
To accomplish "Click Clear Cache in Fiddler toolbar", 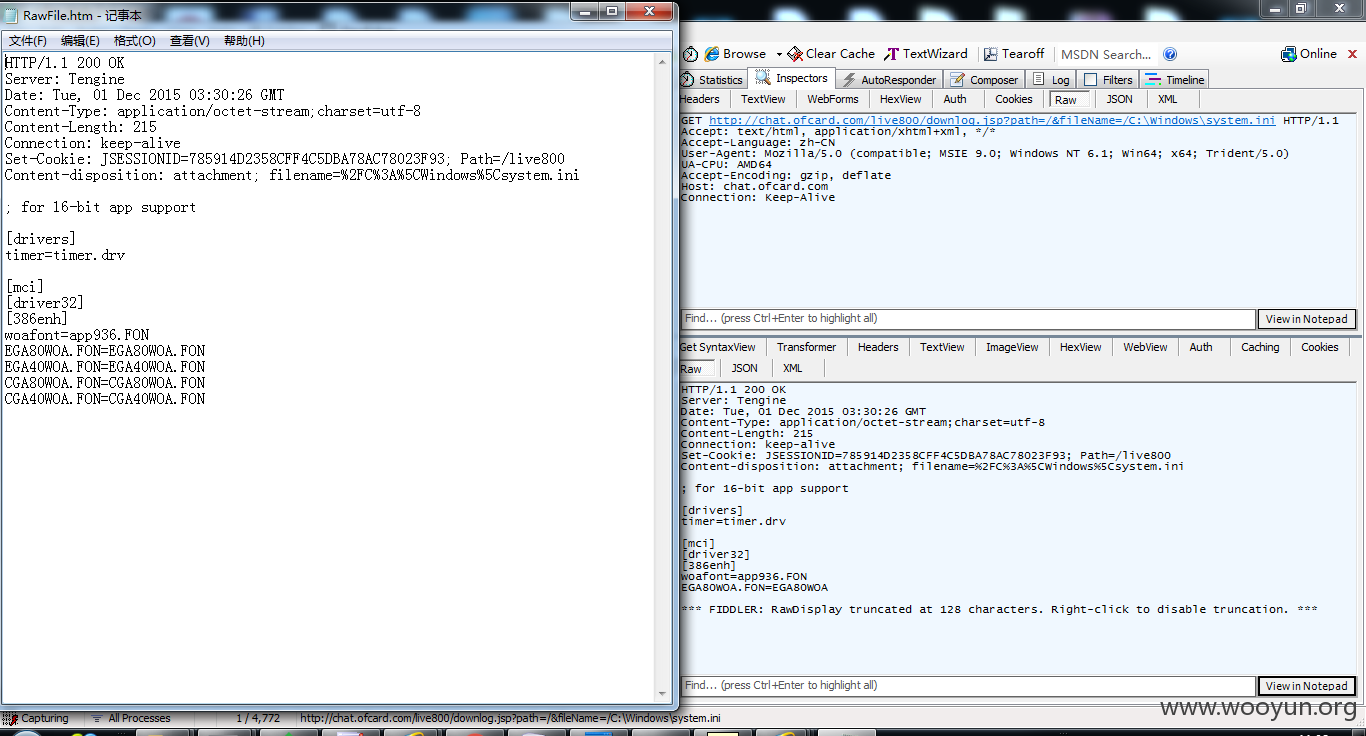I will (831, 54).
